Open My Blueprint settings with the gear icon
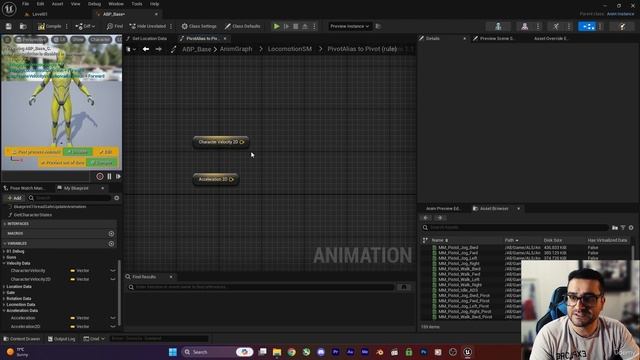640x360 pixels. (117, 198)
